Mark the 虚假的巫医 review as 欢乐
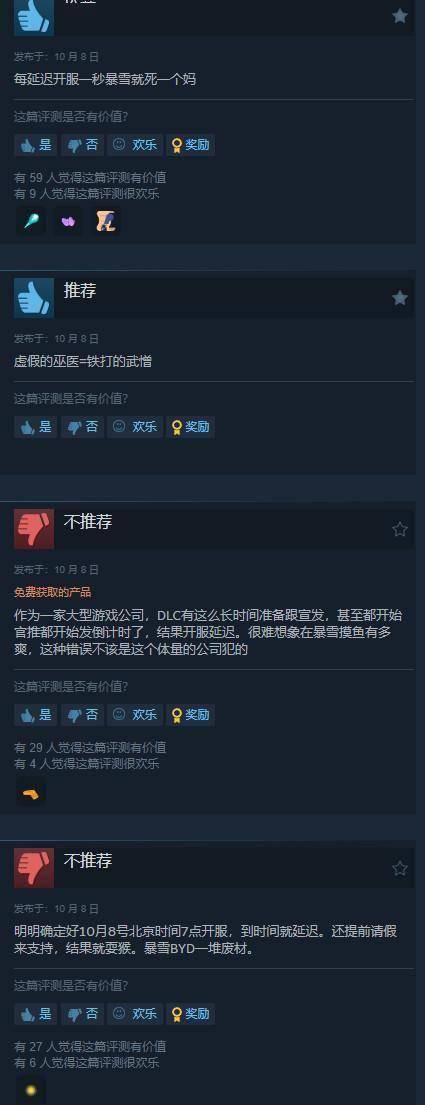Screen dimensions: 425x1105 click(135, 427)
